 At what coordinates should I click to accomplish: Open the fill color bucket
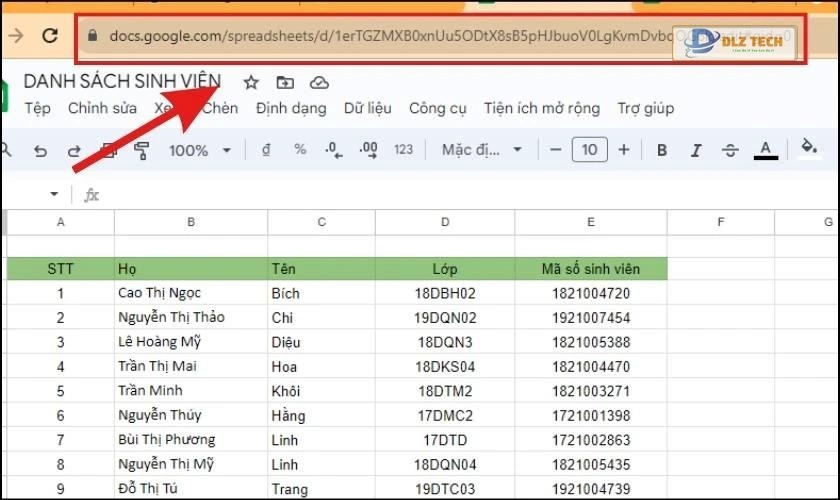808,148
